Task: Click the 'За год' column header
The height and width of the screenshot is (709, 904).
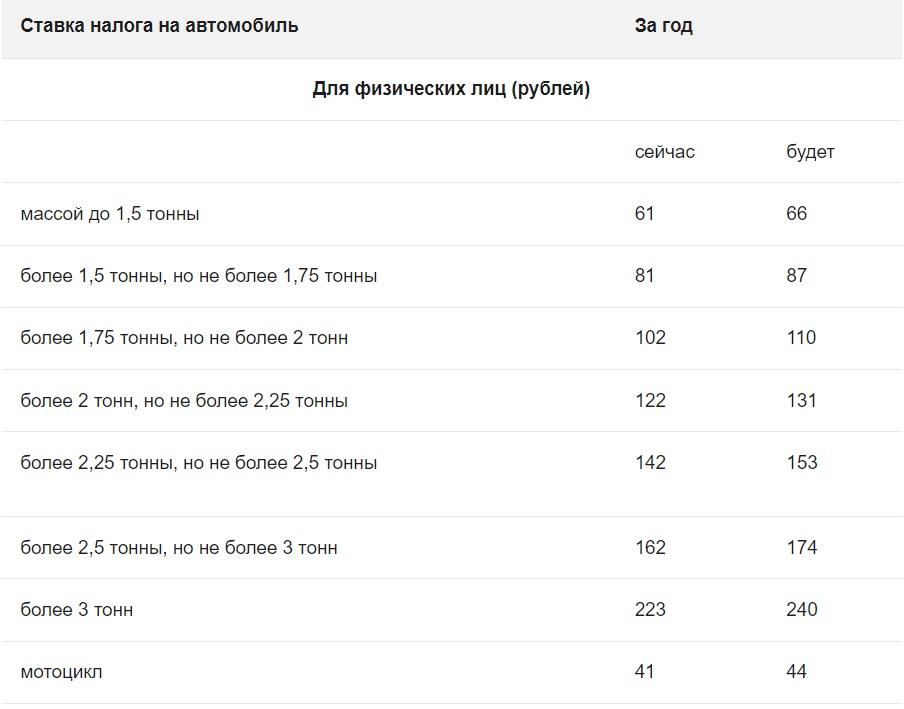Action: coord(664,26)
